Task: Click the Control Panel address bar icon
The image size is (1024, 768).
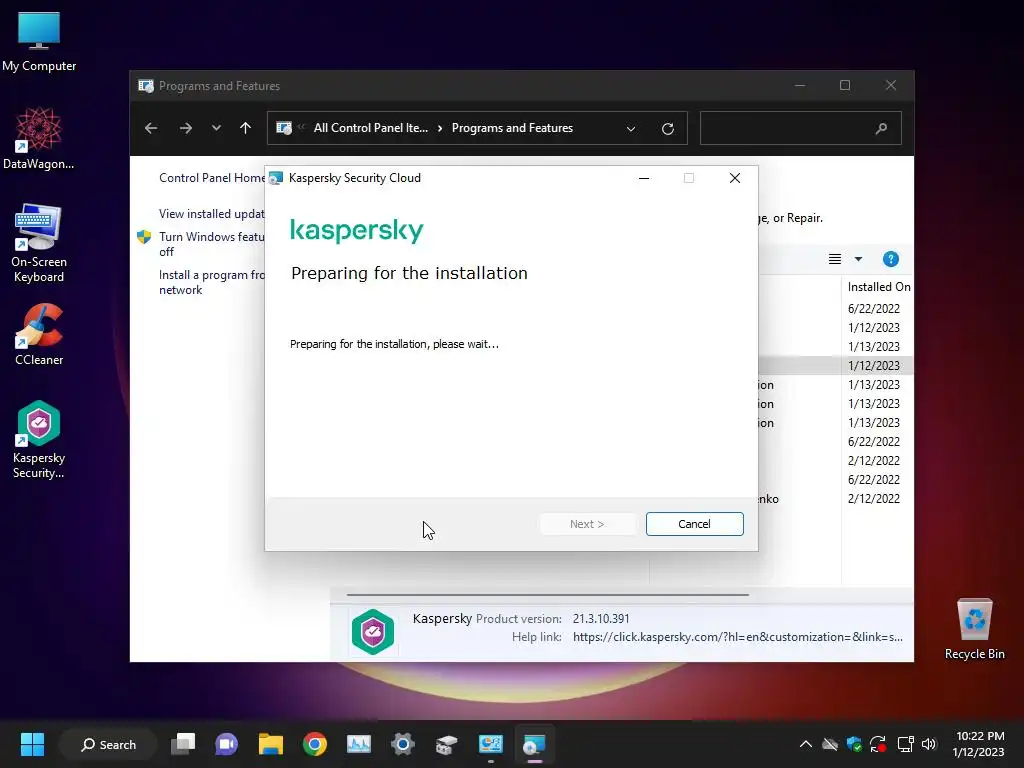Action: tap(284, 128)
